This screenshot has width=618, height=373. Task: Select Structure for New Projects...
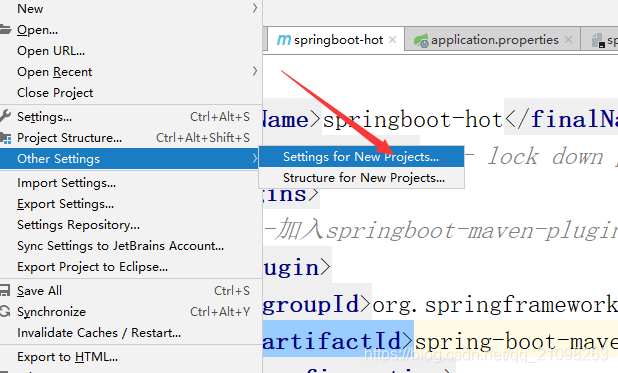(361, 178)
